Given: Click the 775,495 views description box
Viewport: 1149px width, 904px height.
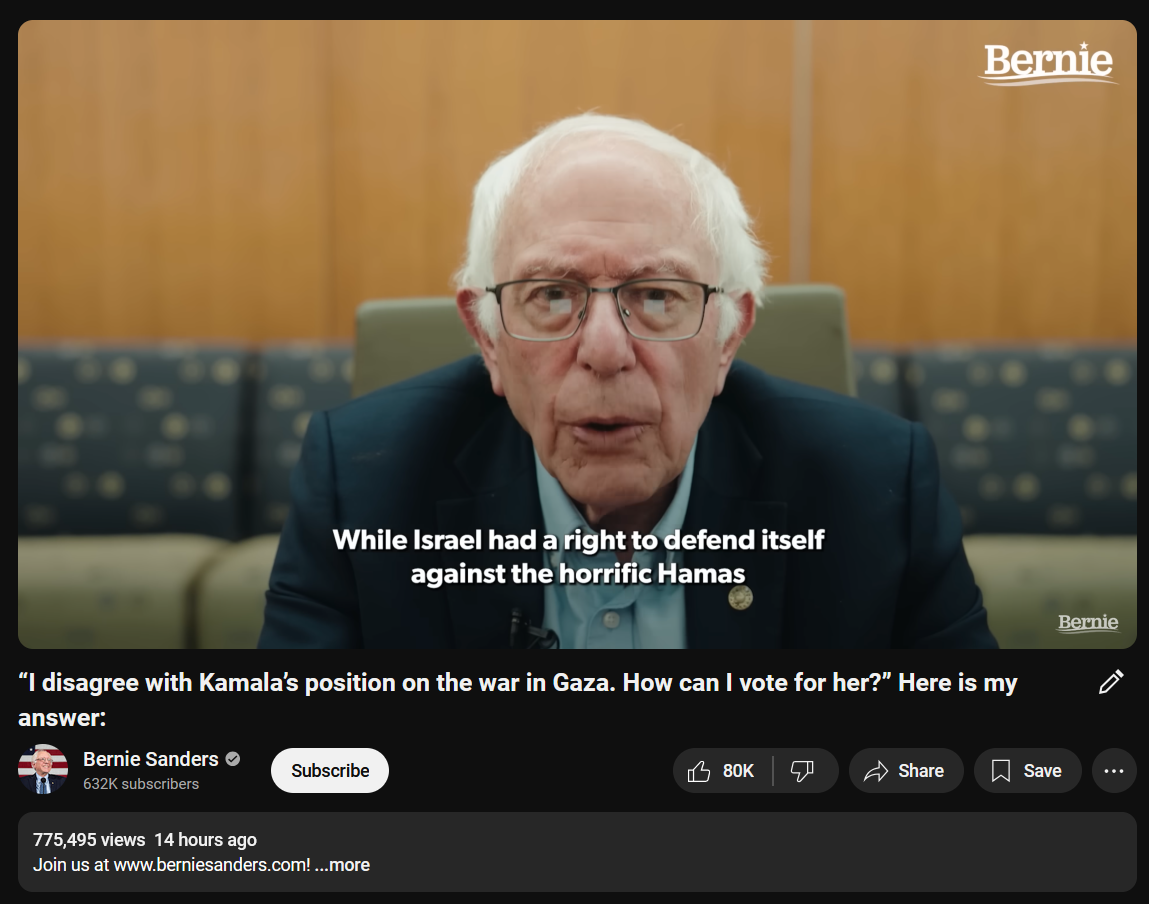Looking at the screenshot, I should 577,852.
